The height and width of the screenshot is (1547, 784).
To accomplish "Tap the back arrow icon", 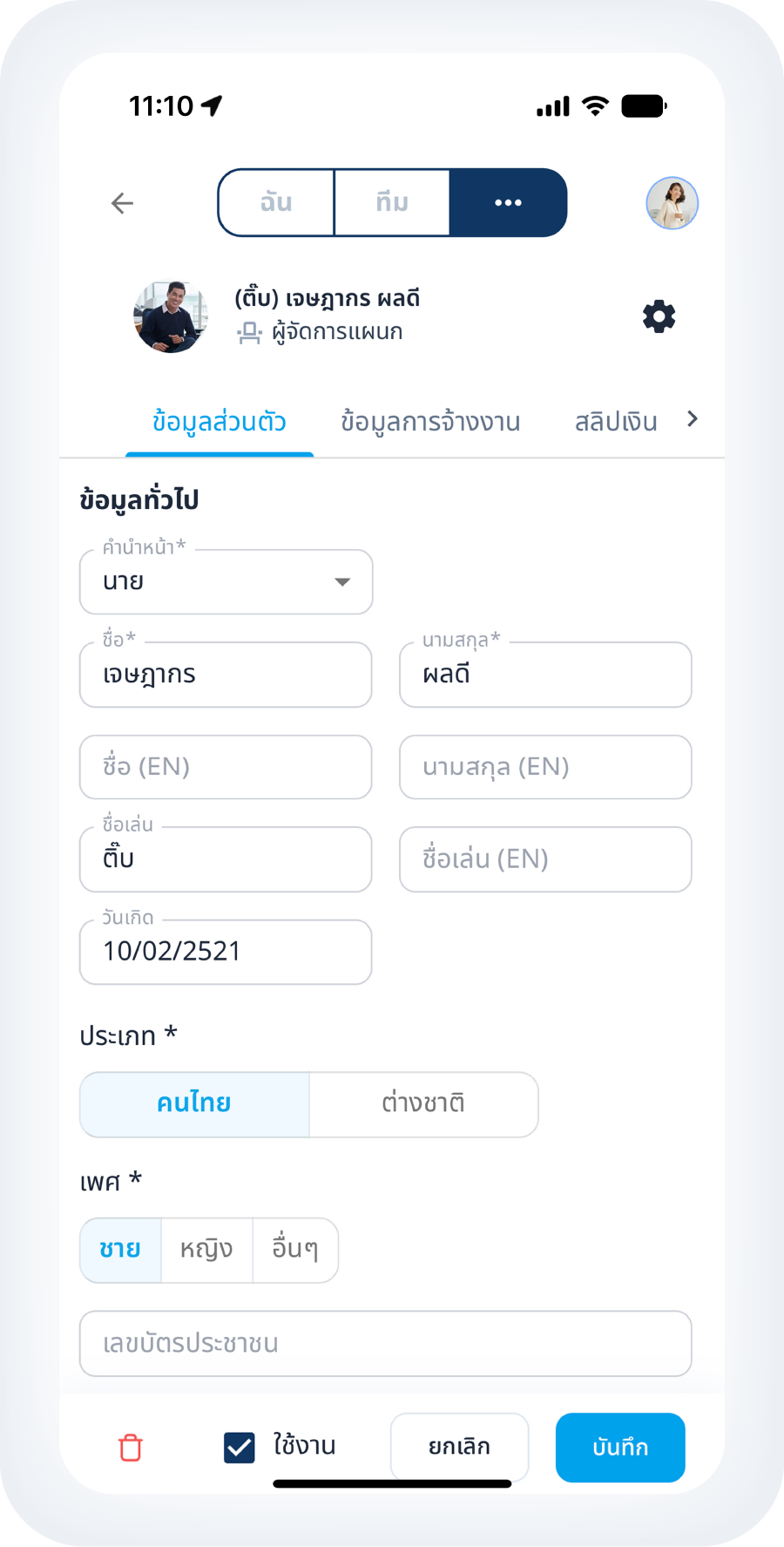I will click(123, 203).
